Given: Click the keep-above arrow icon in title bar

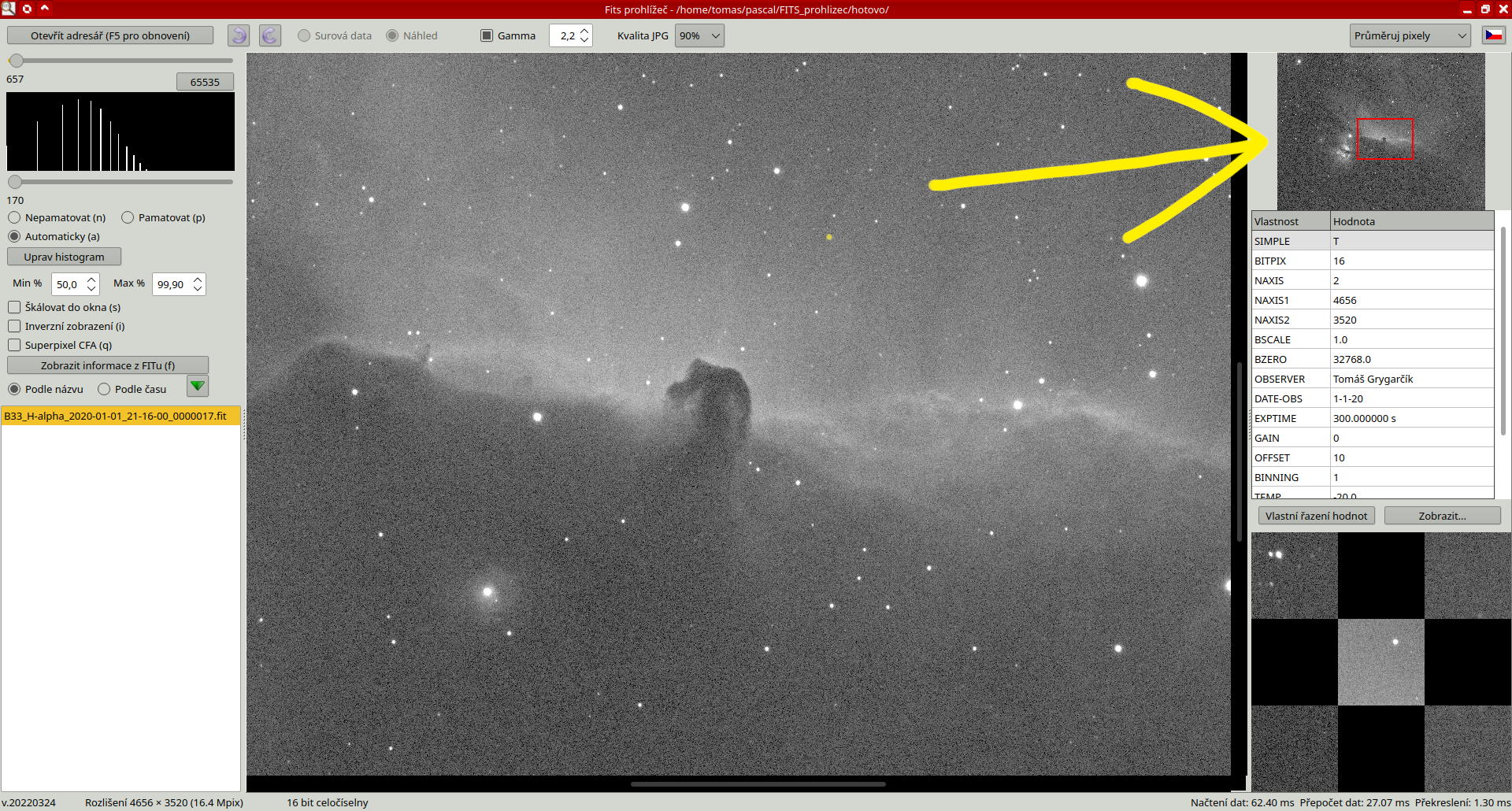Looking at the screenshot, I should tap(45, 9).
